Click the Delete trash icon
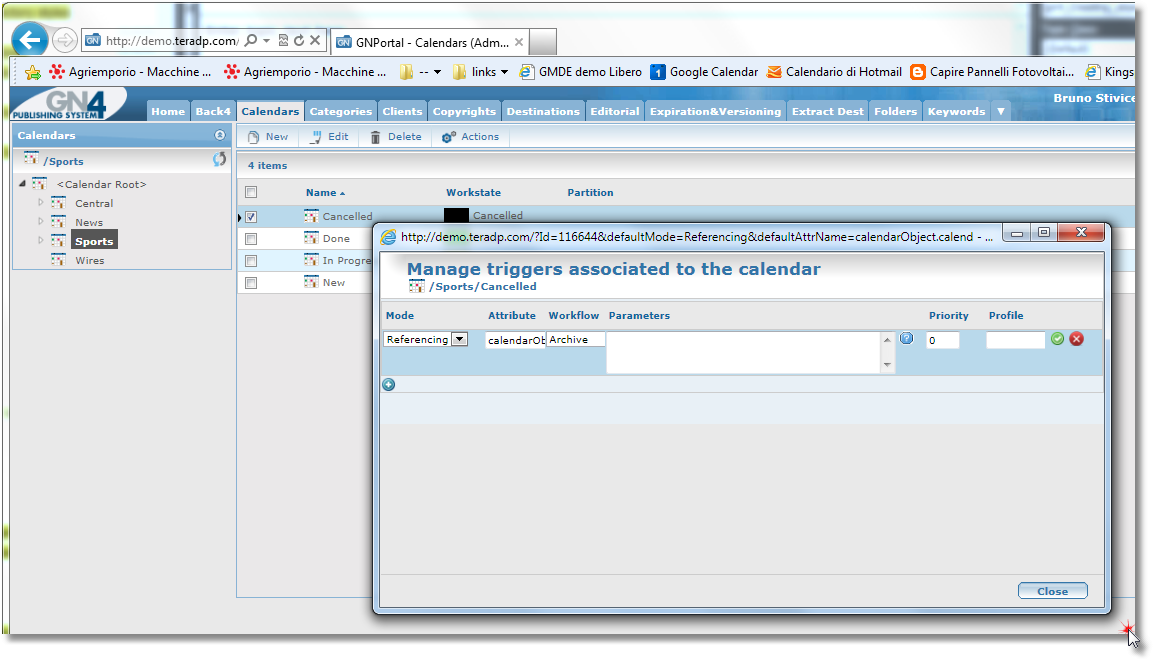The width and height of the screenshot is (1158, 662). (x=375, y=137)
